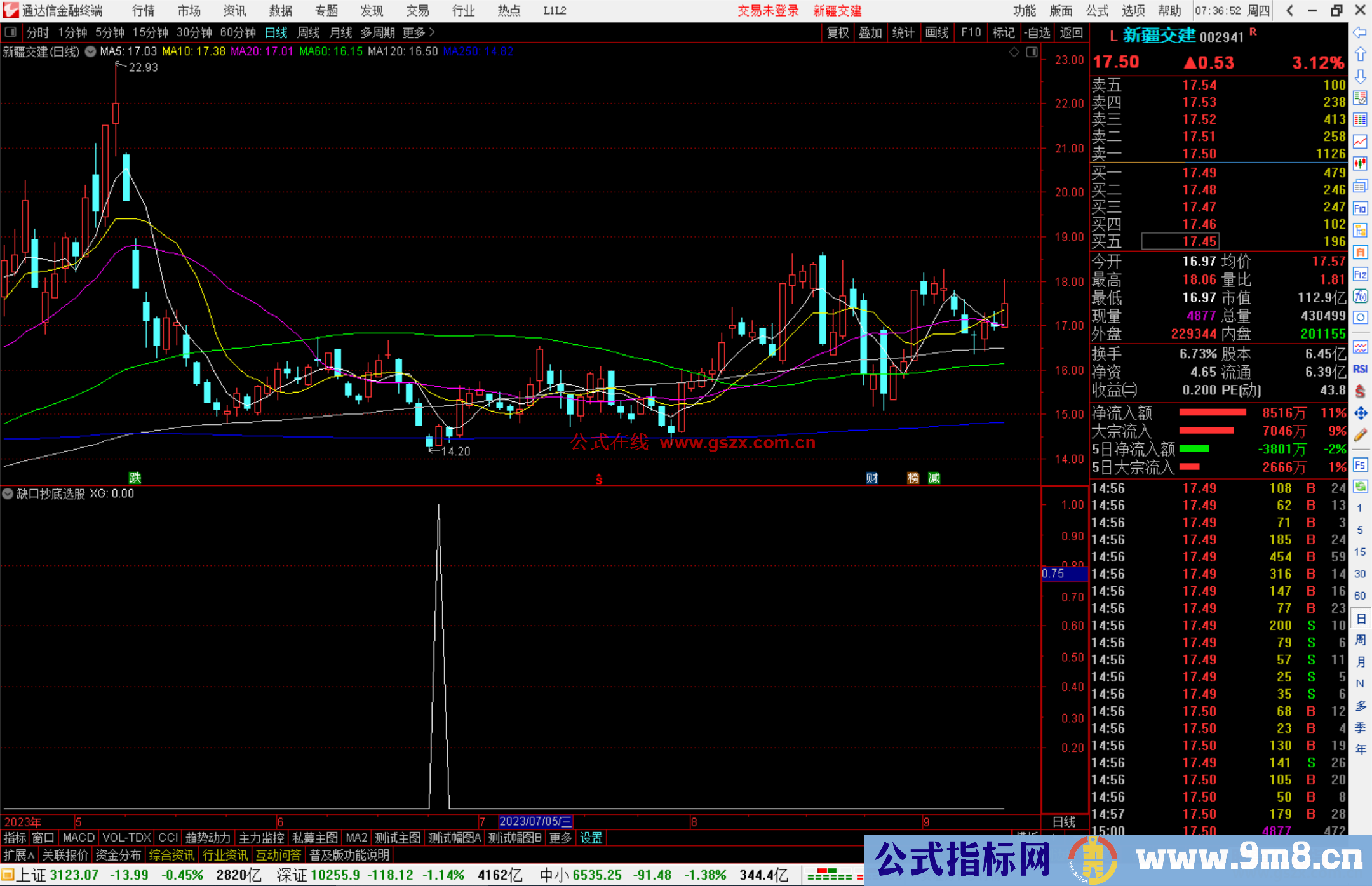Open company info with the F10 sidebar icon
1372x886 pixels.
pos(1361,208)
